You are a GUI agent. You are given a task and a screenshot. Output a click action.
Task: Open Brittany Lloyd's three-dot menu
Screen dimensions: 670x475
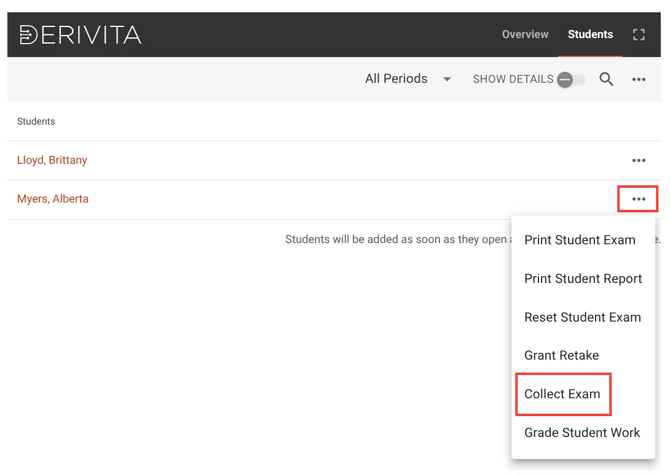[639, 160]
